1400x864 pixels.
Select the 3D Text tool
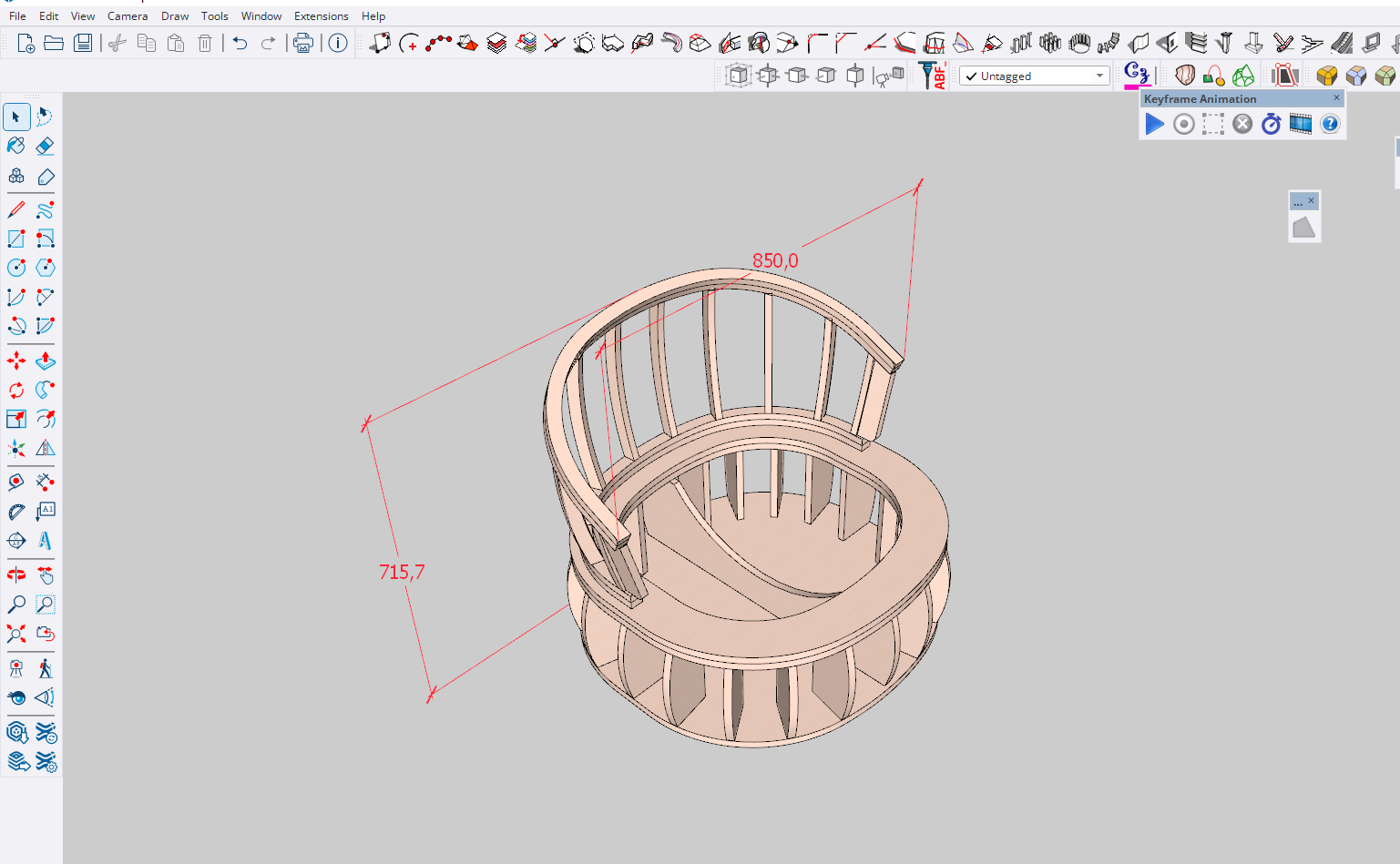point(45,541)
